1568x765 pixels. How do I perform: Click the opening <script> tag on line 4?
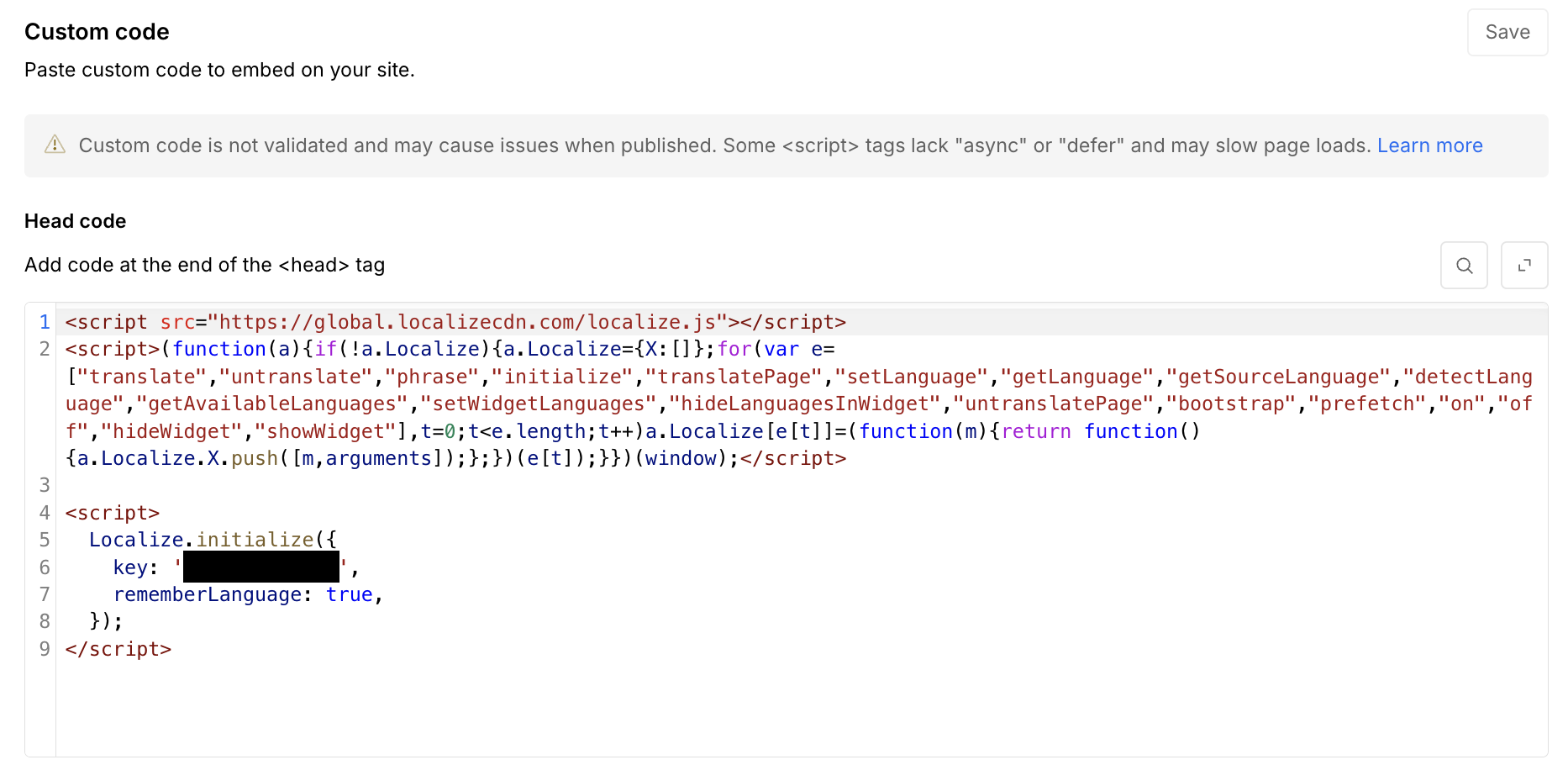pos(113,513)
